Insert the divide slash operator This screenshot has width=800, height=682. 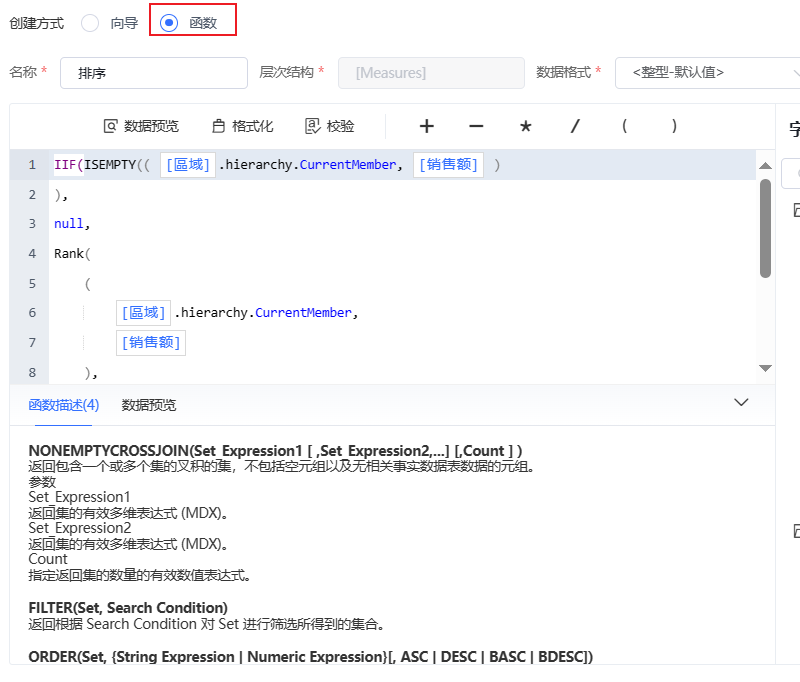tap(575, 126)
